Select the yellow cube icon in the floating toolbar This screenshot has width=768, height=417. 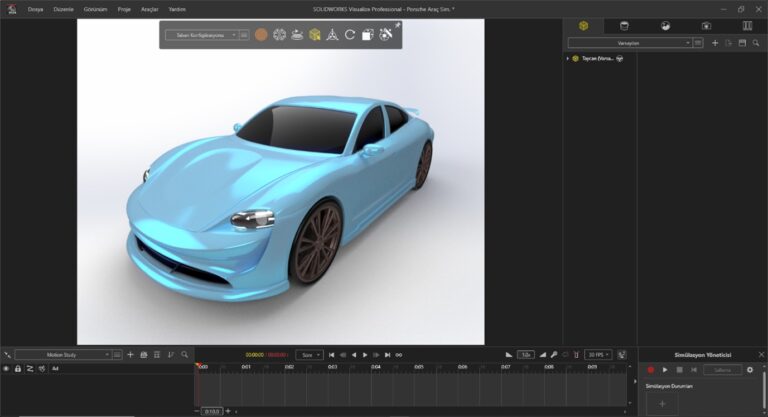click(314, 35)
